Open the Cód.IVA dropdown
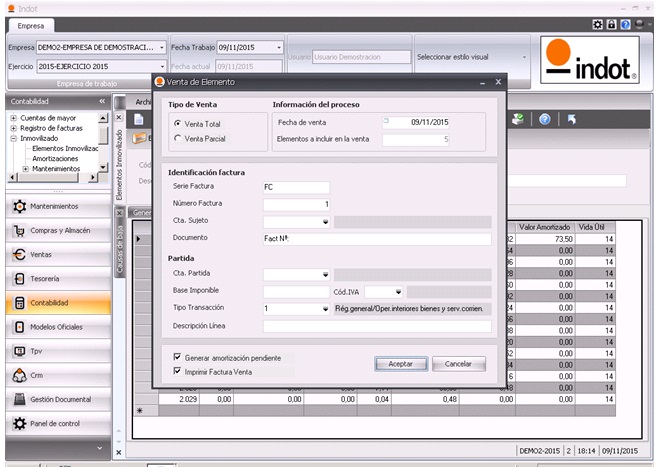 [x=398, y=292]
